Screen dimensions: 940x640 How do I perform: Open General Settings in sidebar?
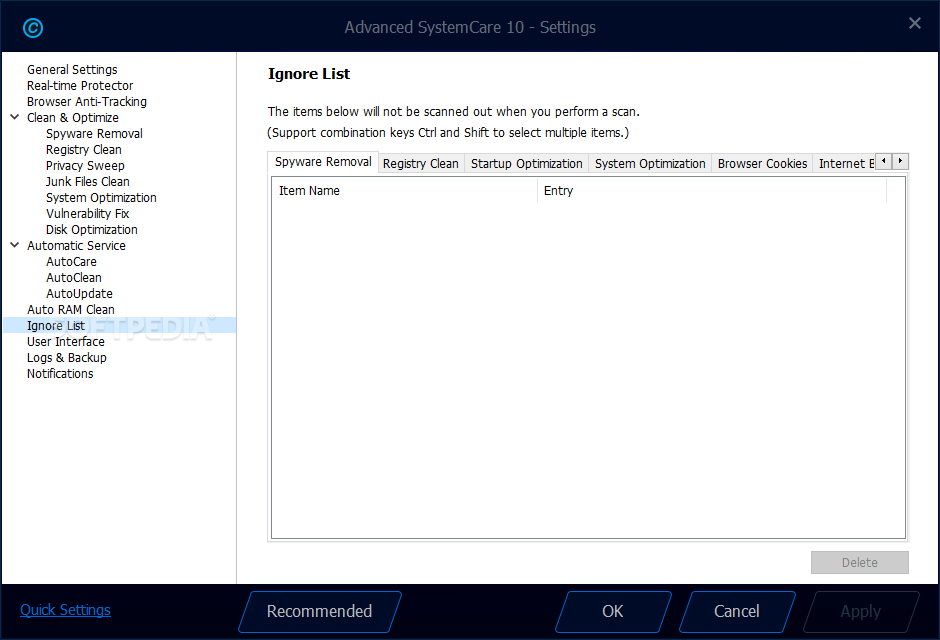(x=72, y=70)
